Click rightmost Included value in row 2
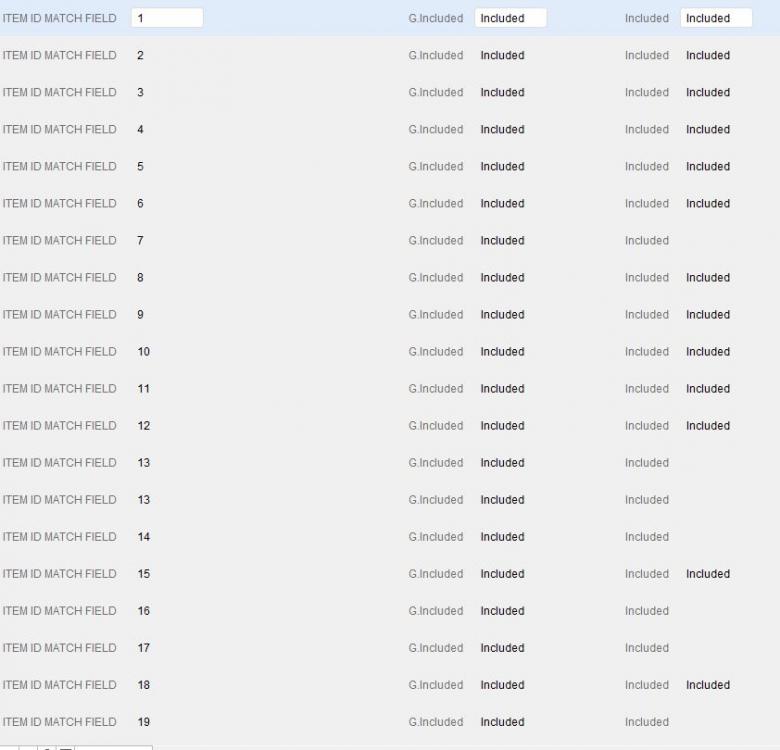Viewport: 780px width, 750px height. [708, 55]
